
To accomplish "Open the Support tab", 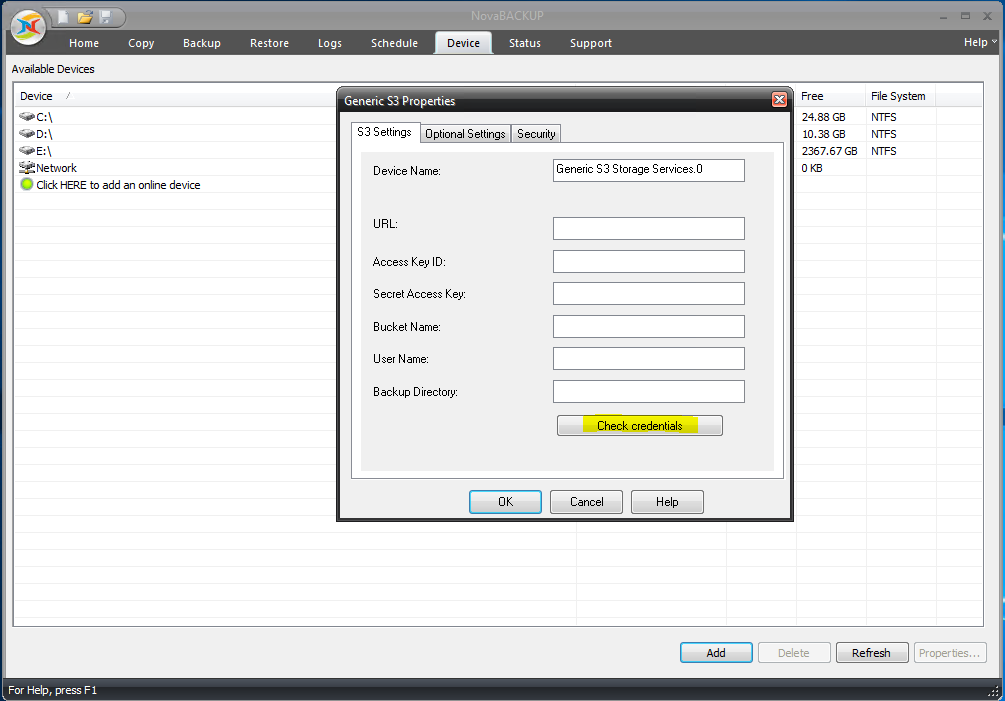I will click(591, 43).
